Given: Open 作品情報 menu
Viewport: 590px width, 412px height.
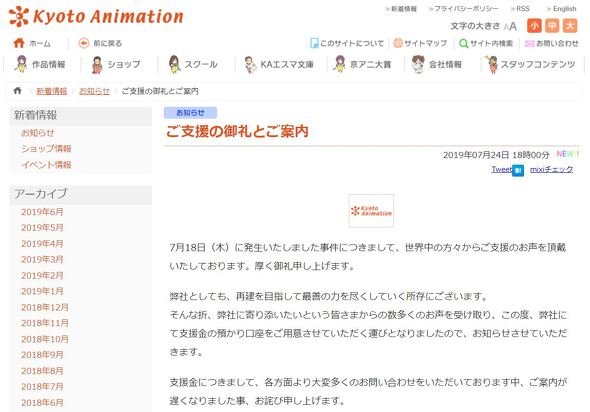Looking at the screenshot, I should 40,64.
